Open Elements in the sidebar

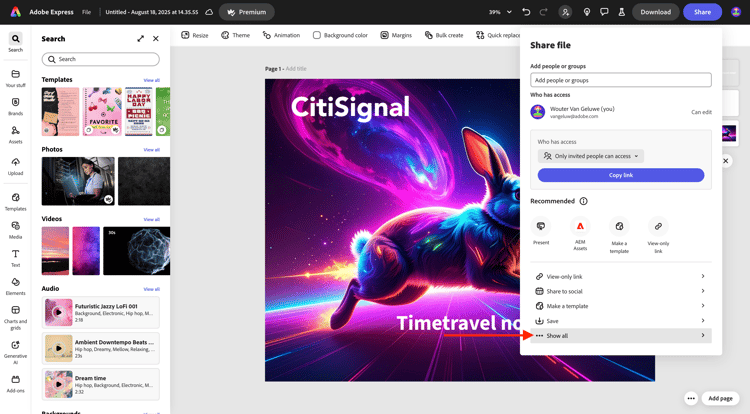[x=15, y=286]
